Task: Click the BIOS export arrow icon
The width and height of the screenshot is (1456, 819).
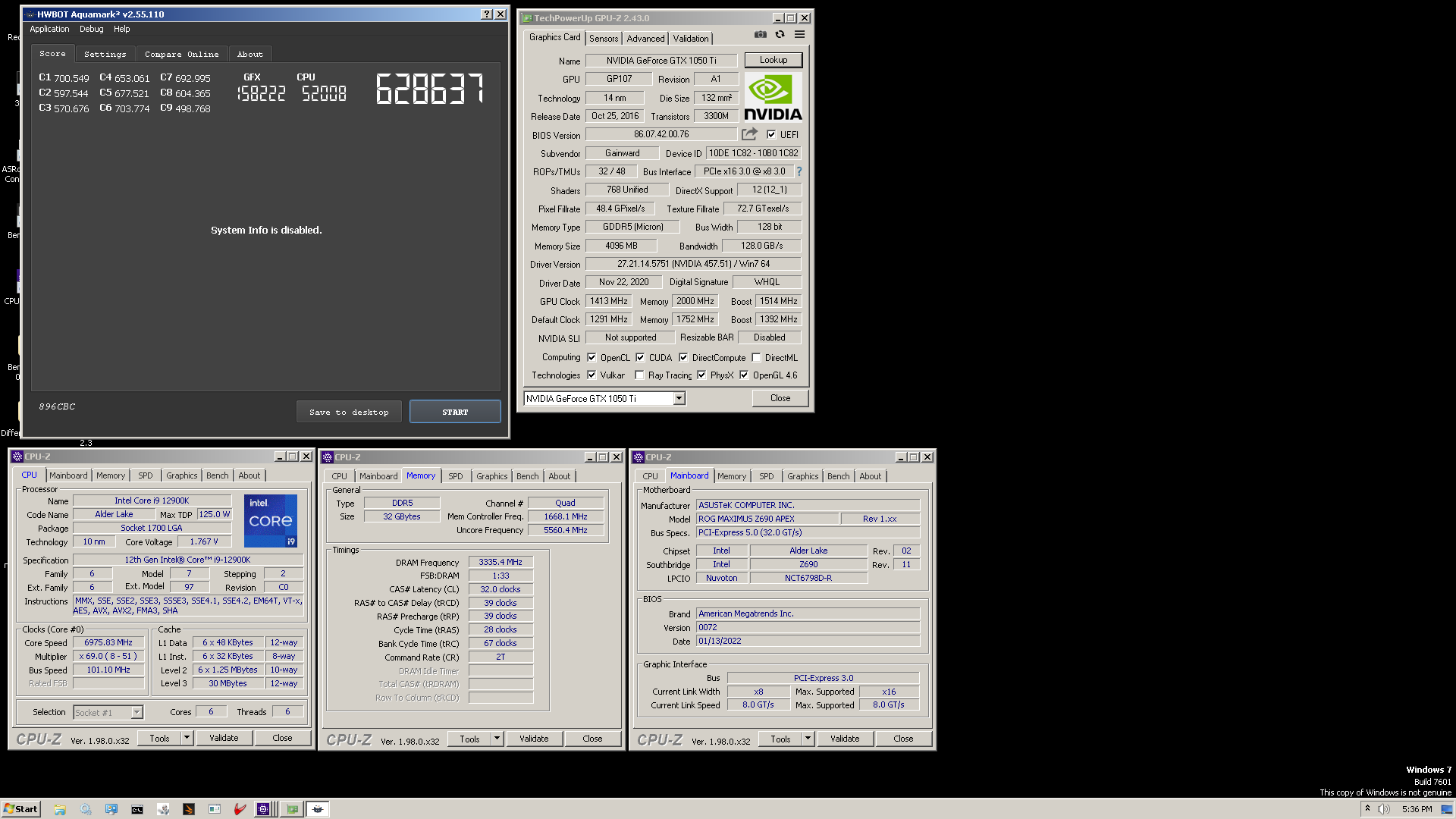Action: (x=749, y=134)
